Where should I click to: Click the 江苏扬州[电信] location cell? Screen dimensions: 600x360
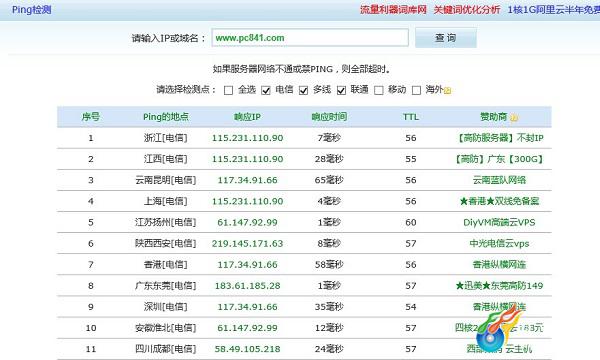(166, 222)
